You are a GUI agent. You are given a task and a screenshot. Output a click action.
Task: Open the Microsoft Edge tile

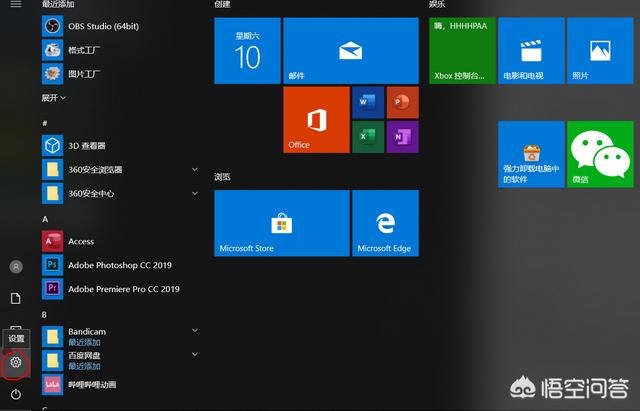pos(385,223)
